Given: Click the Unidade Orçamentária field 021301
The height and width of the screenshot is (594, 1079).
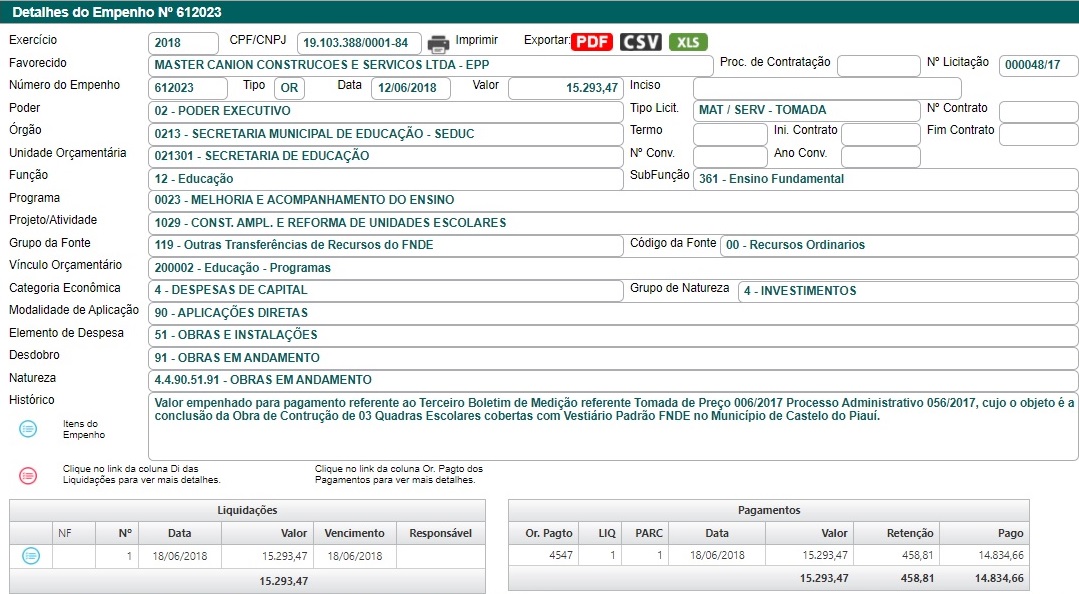Looking at the screenshot, I should pos(386,156).
